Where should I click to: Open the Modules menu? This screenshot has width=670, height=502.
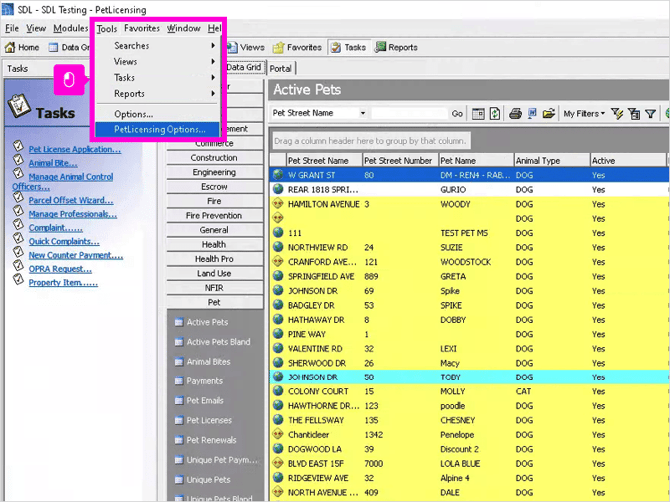71,28
